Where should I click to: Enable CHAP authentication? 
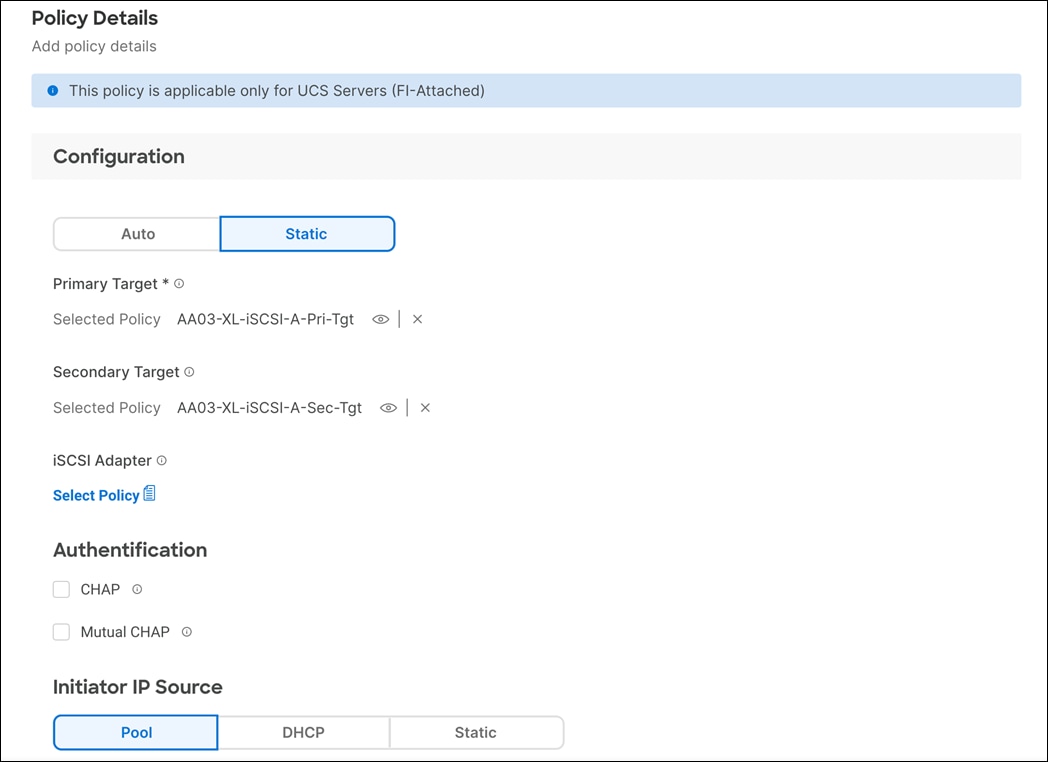coord(61,589)
